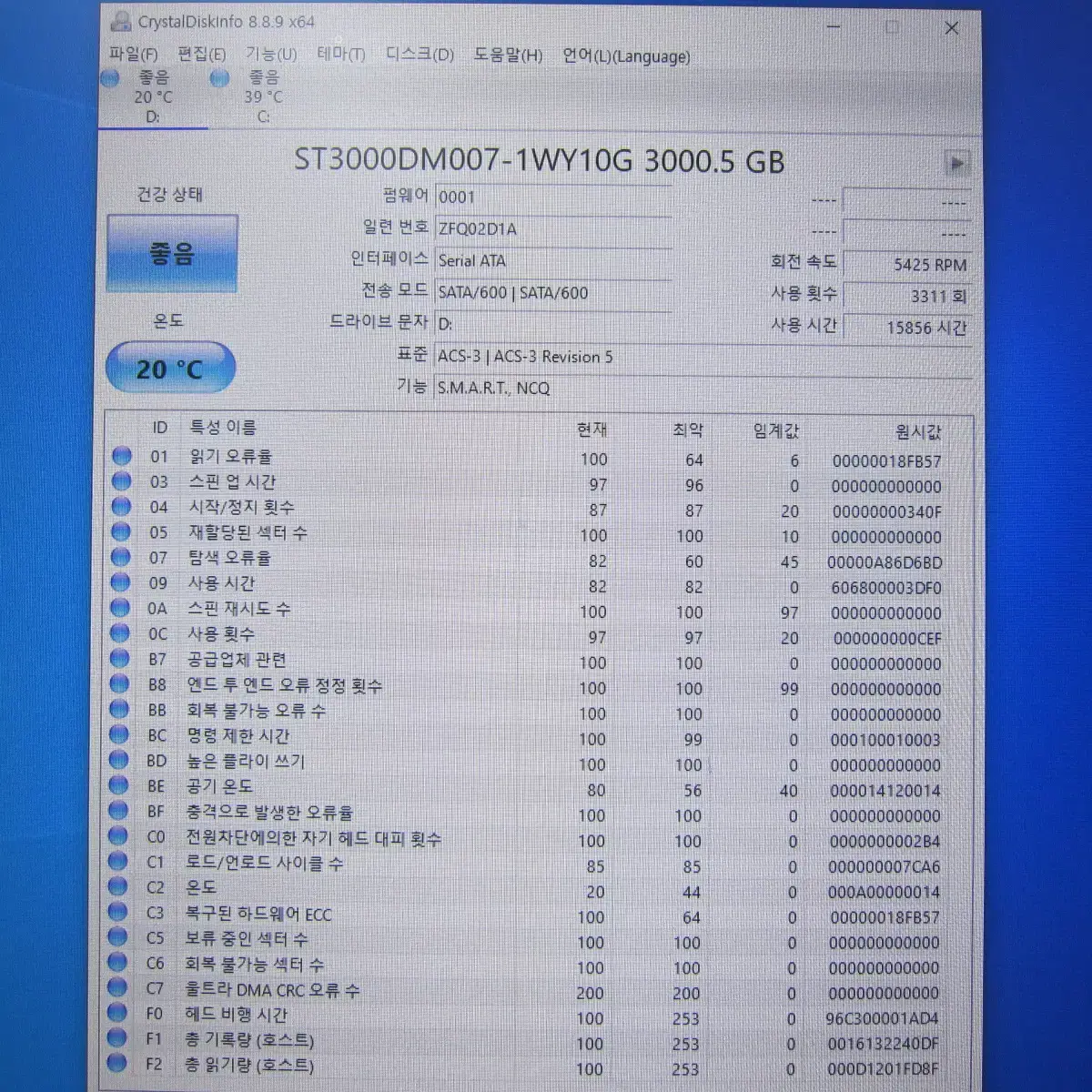This screenshot has width=1092, height=1092.
Task: Open the 테마(T) menu
Action: [341, 55]
